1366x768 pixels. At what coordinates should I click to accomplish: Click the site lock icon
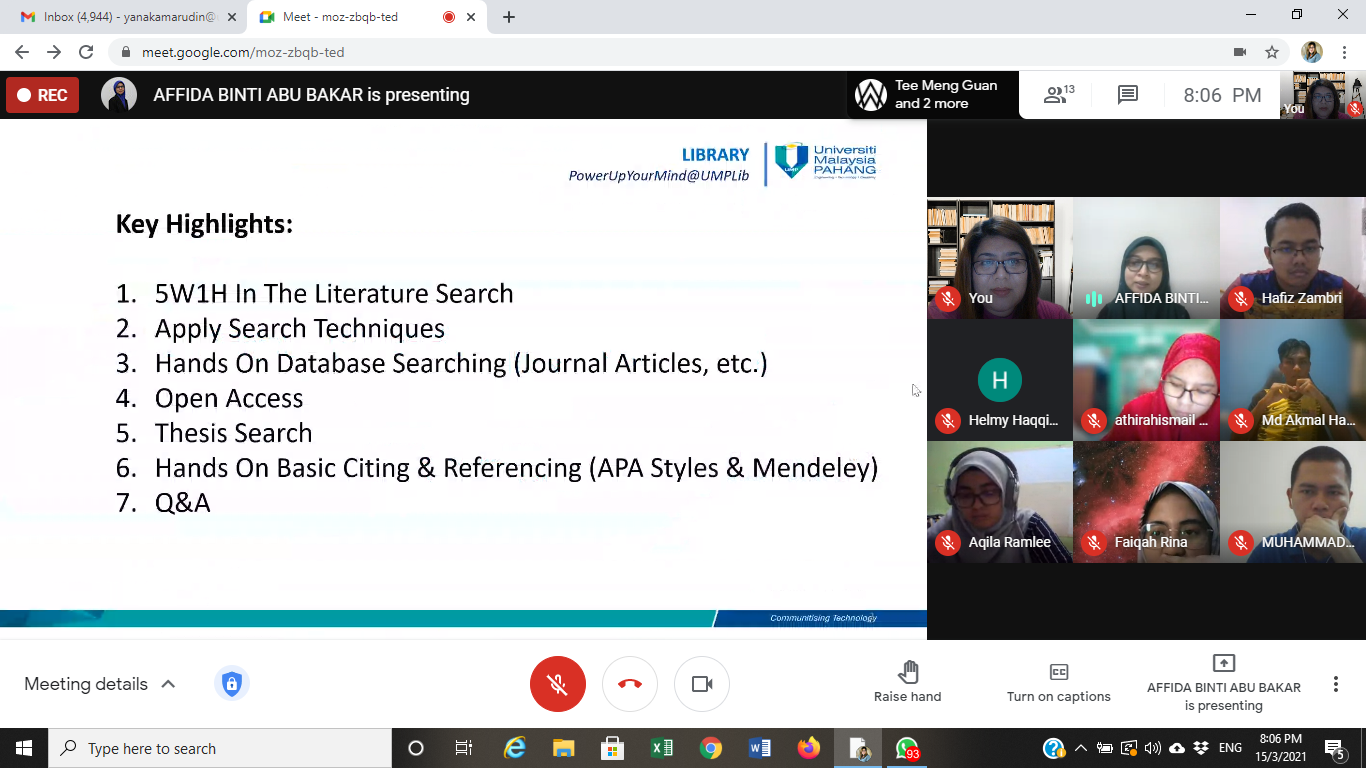[126, 52]
